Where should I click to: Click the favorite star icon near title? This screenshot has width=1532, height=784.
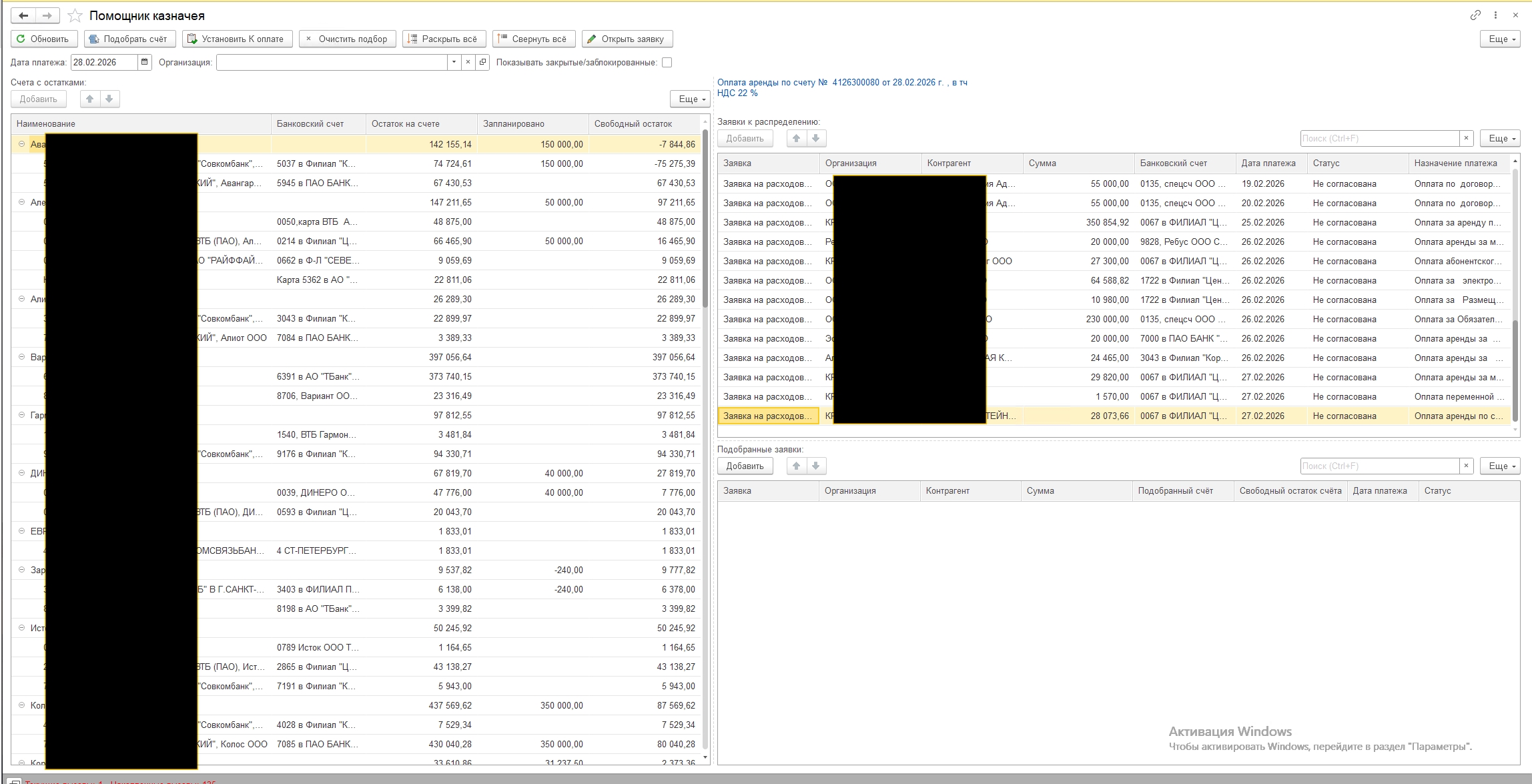pos(75,16)
